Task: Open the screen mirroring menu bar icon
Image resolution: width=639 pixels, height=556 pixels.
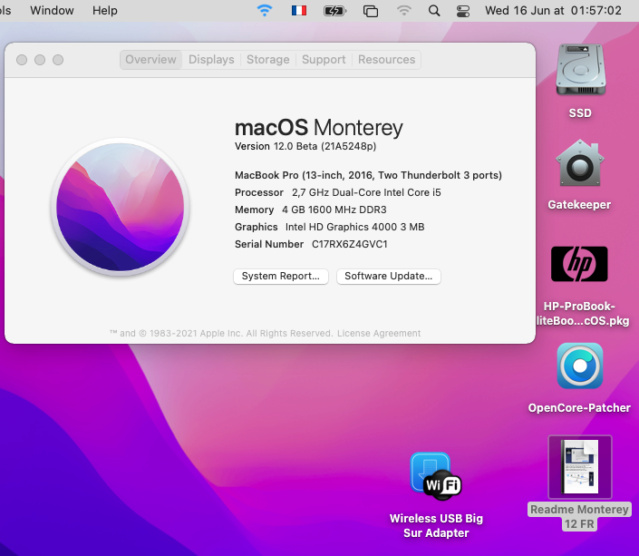Action: 370,11
